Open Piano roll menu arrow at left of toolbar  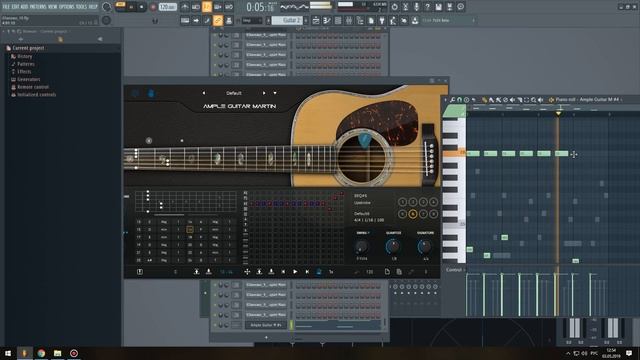[x=445, y=100]
